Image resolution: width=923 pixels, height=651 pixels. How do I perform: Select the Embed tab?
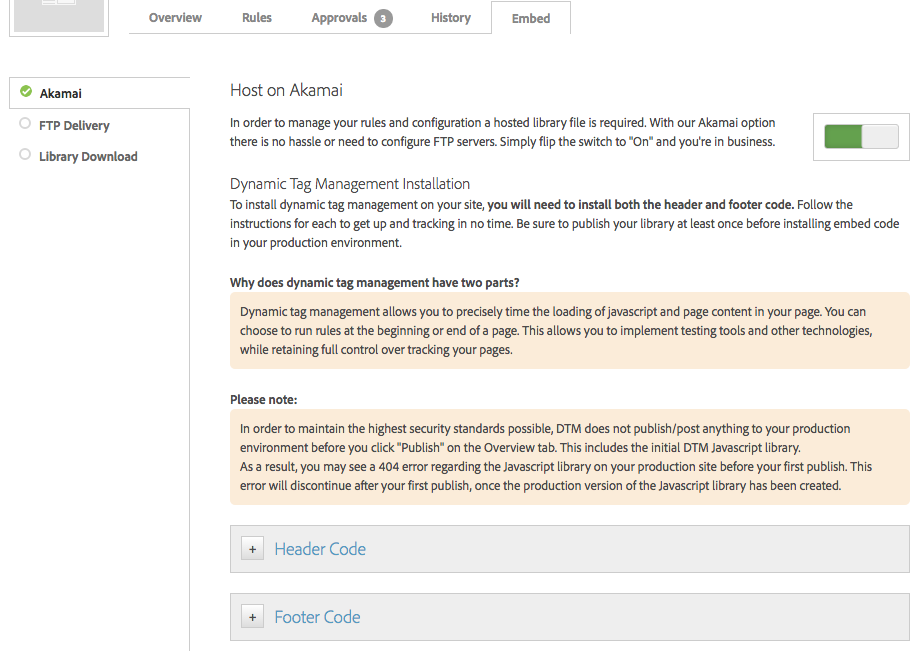coord(531,18)
